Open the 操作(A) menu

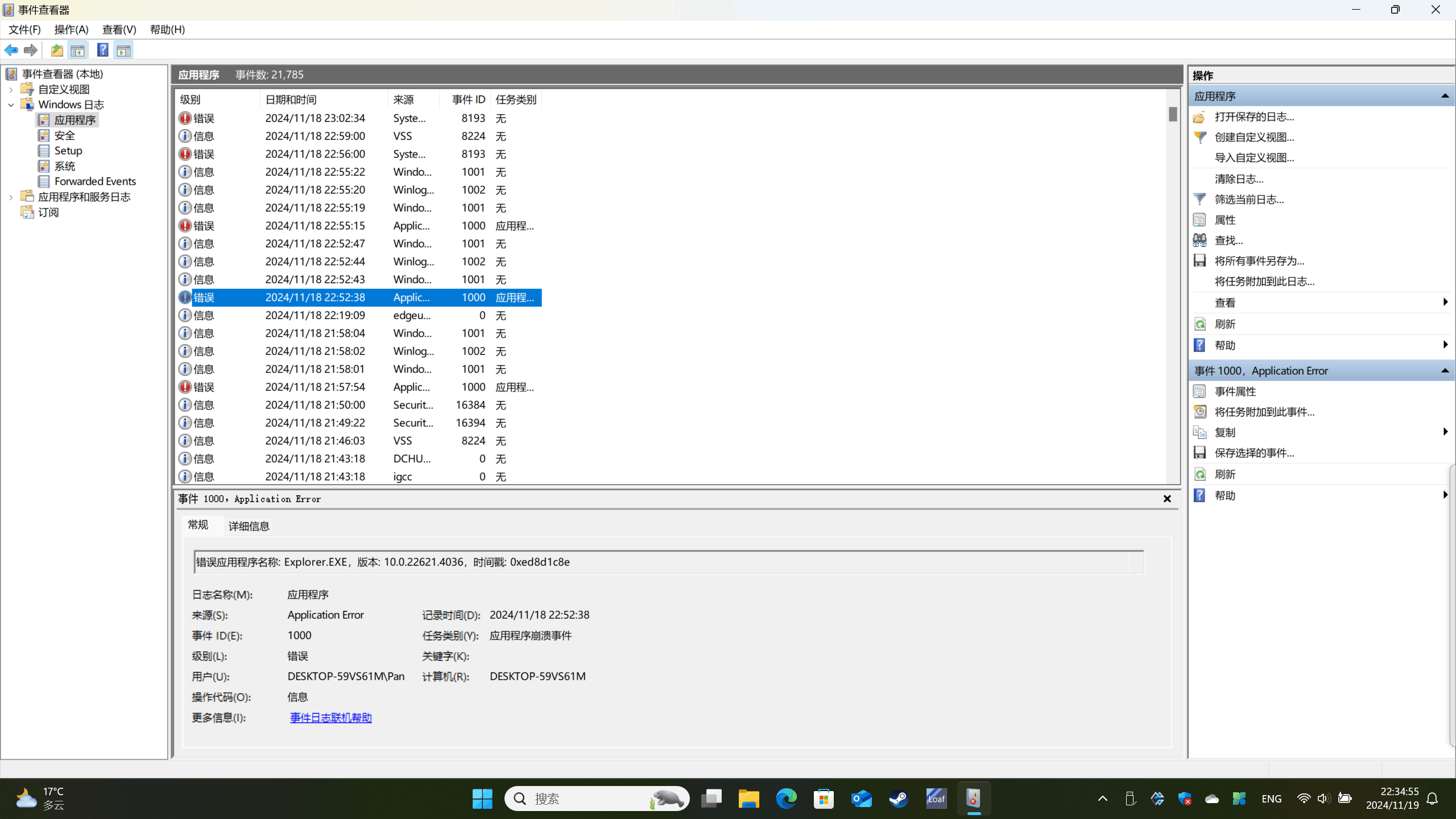point(71,30)
